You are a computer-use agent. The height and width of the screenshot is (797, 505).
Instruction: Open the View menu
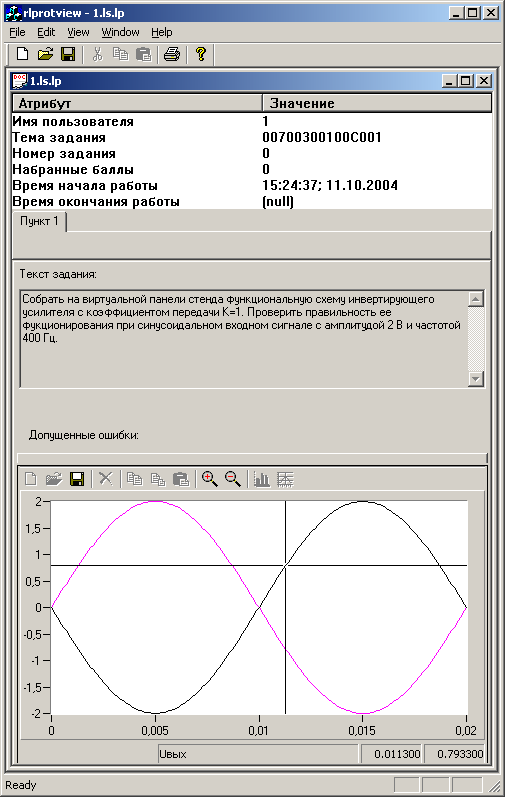point(78,32)
